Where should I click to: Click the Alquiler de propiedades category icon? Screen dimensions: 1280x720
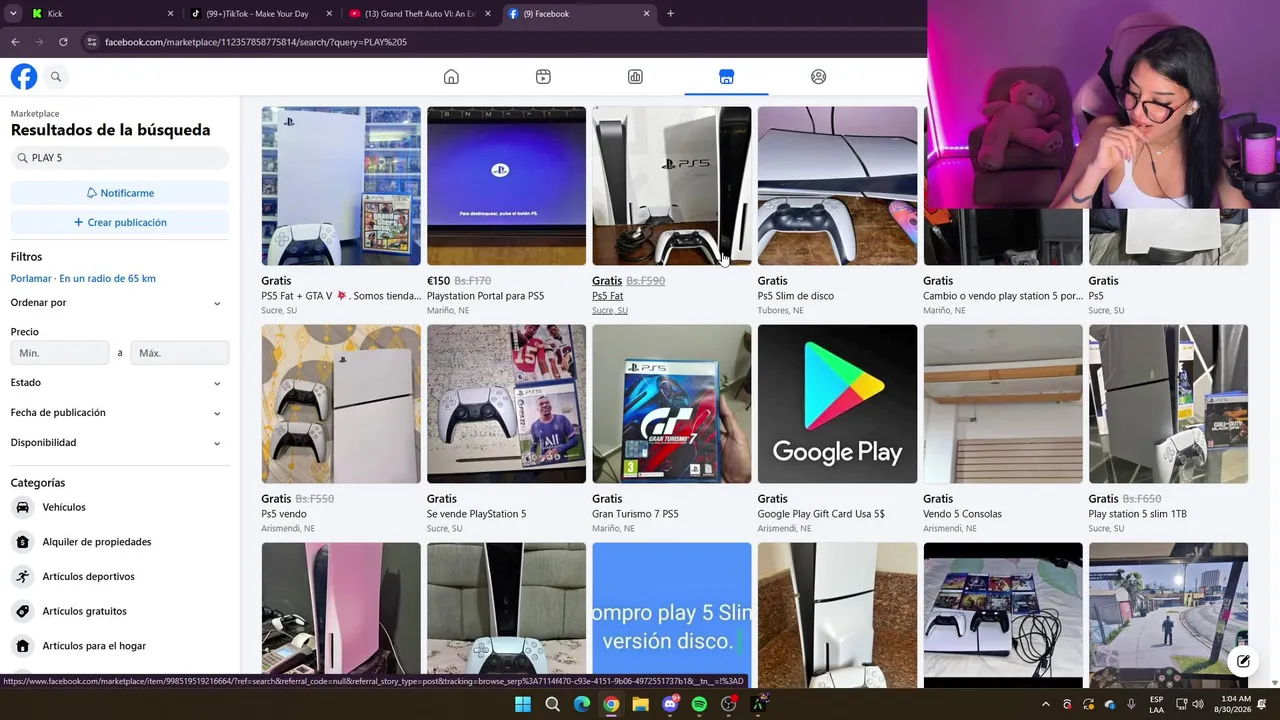(23, 542)
